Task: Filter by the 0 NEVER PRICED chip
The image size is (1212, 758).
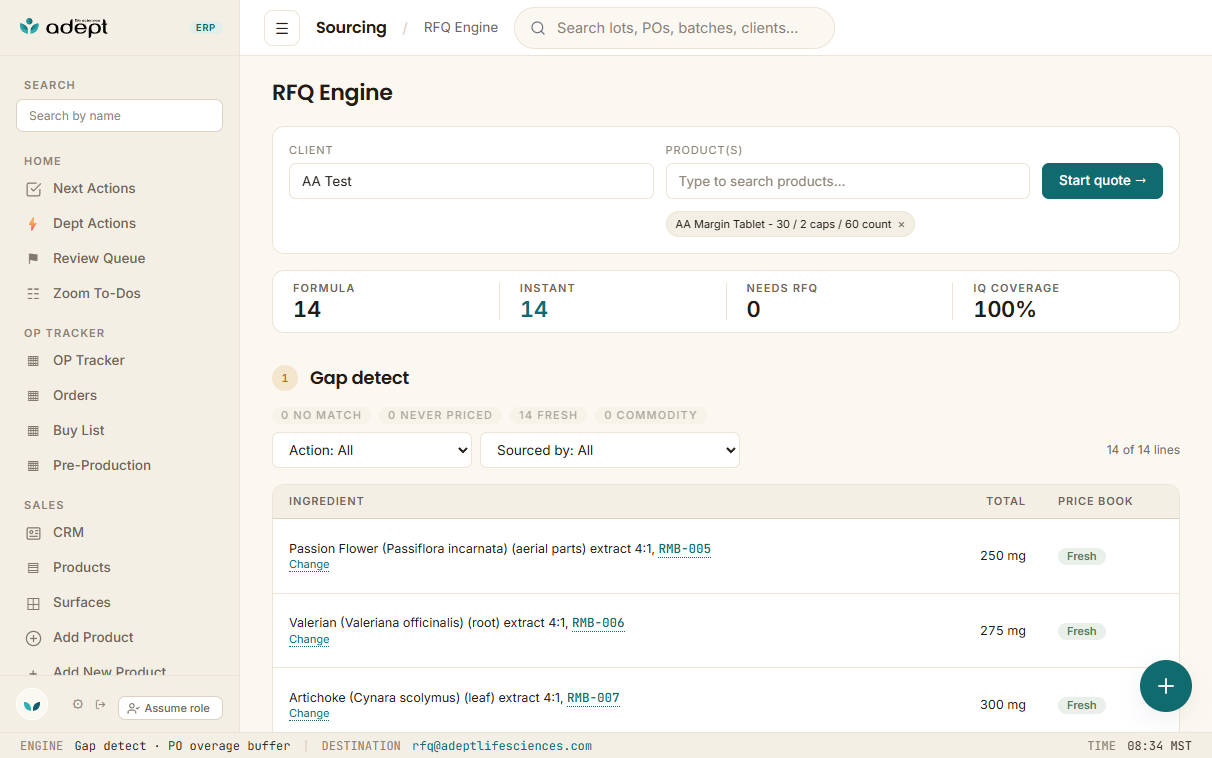Action: coord(440,415)
